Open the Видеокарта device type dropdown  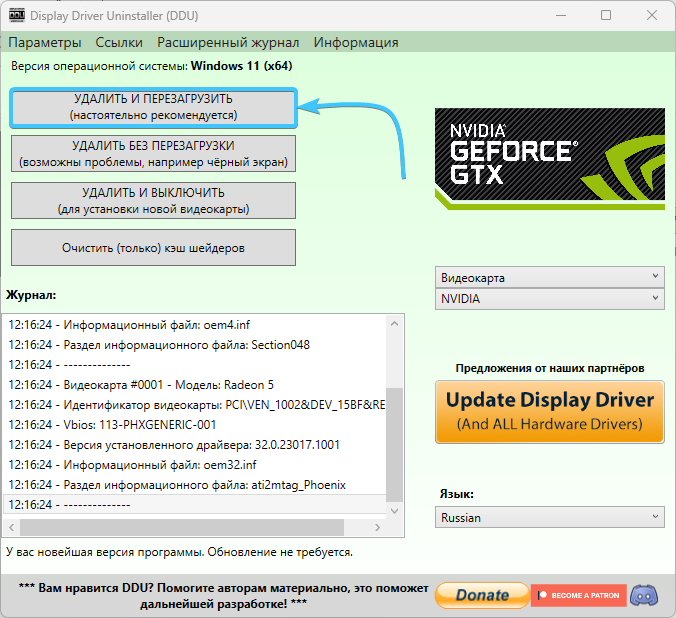[550, 277]
